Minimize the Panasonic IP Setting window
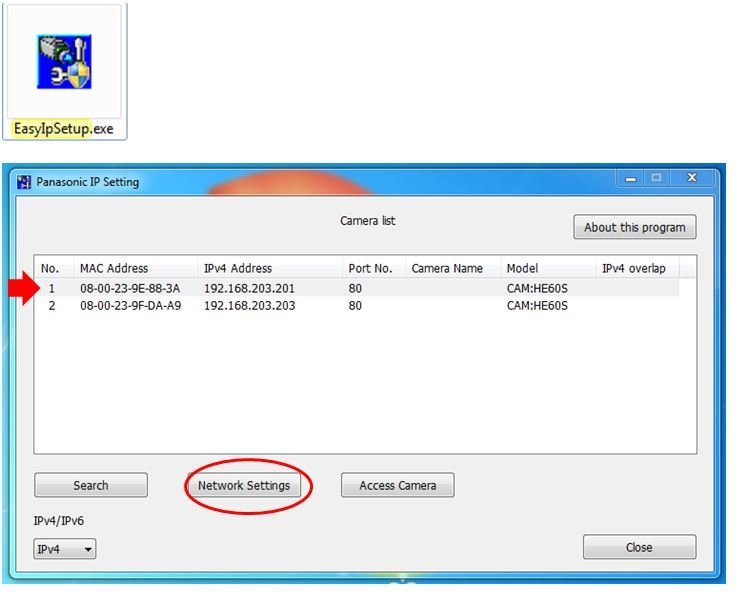 pos(631,178)
